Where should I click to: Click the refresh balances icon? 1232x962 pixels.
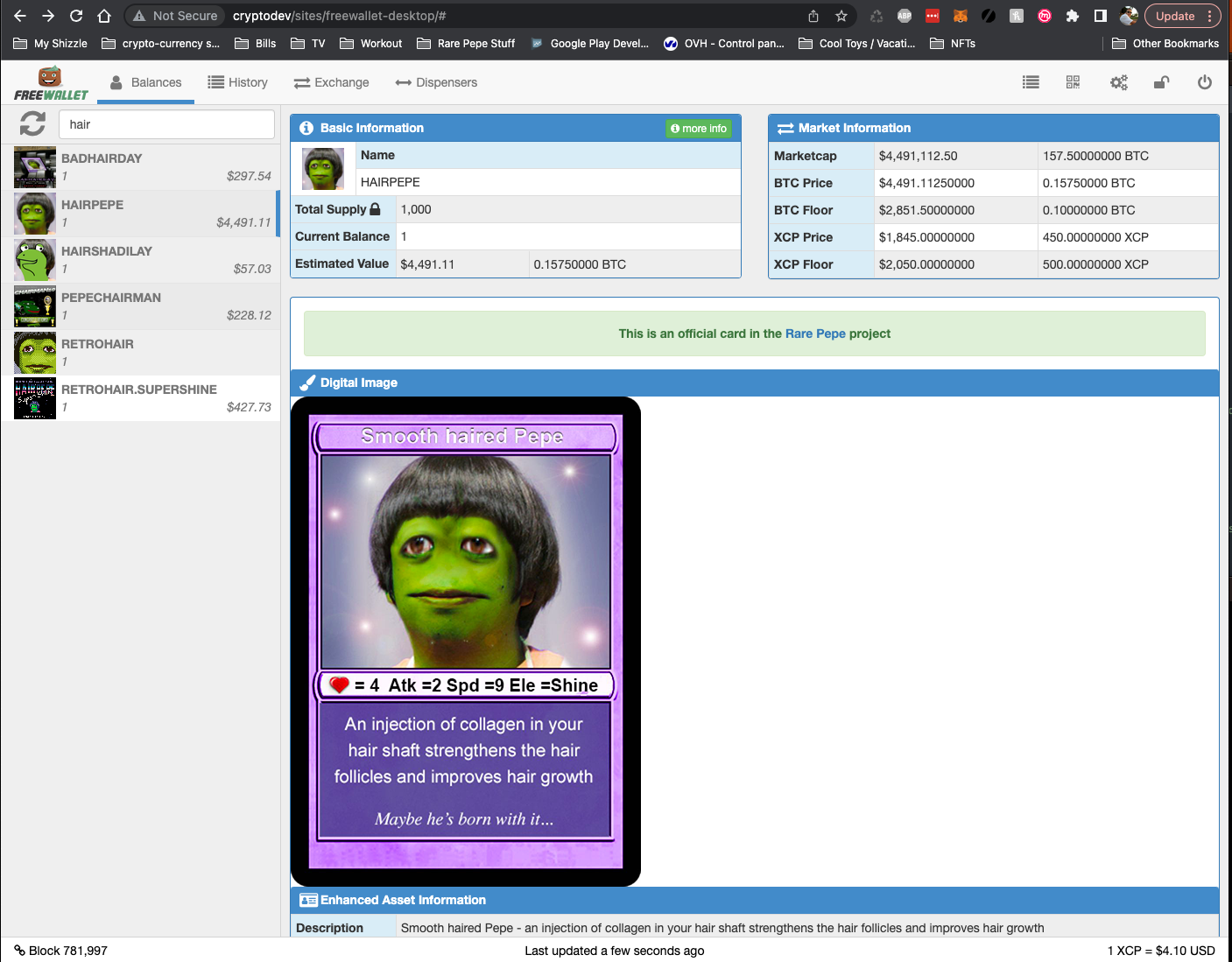pos(32,123)
